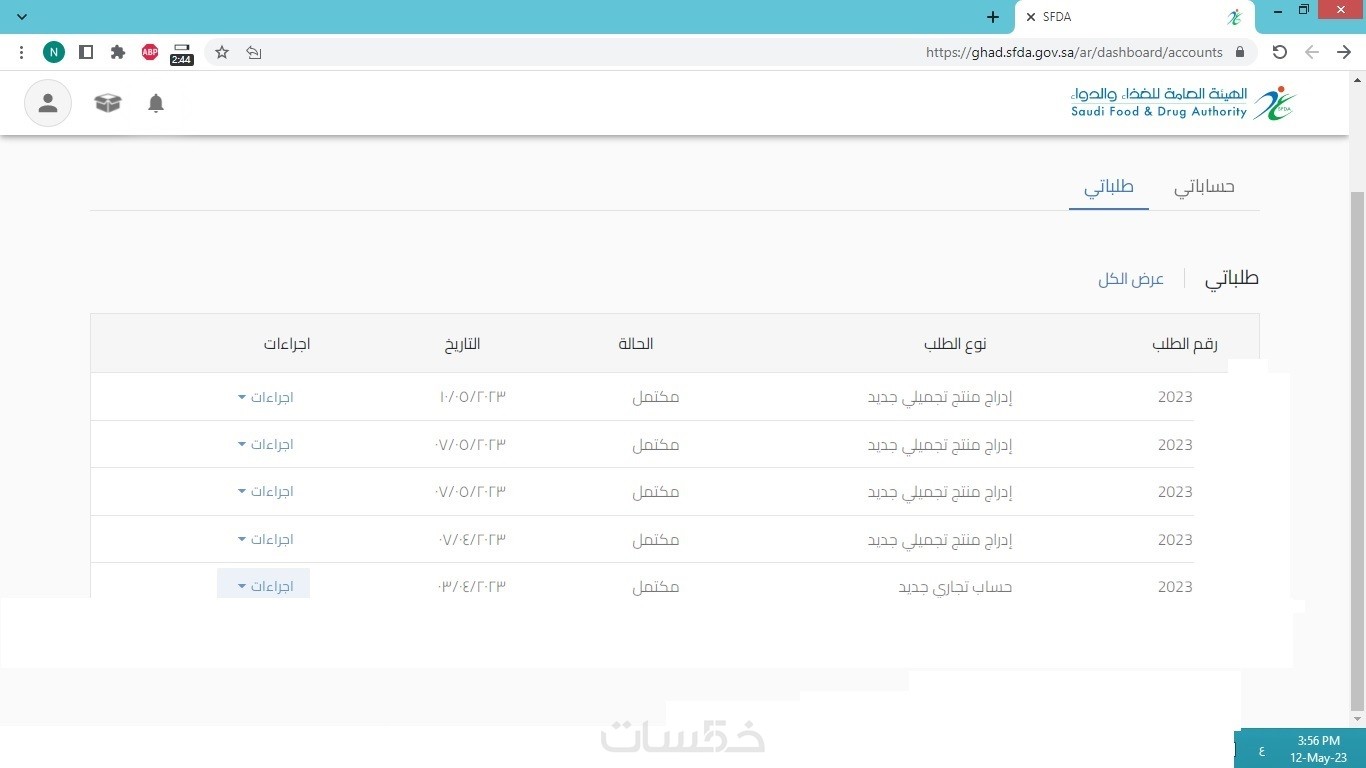Select the SFDA browser tab
This screenshot has width=1366, height=768.
point(1135,17)
